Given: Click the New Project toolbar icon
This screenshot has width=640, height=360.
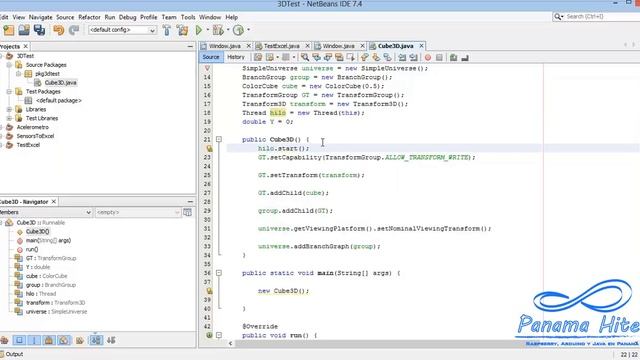Looking at the screenshot, I should click(9, 30).
